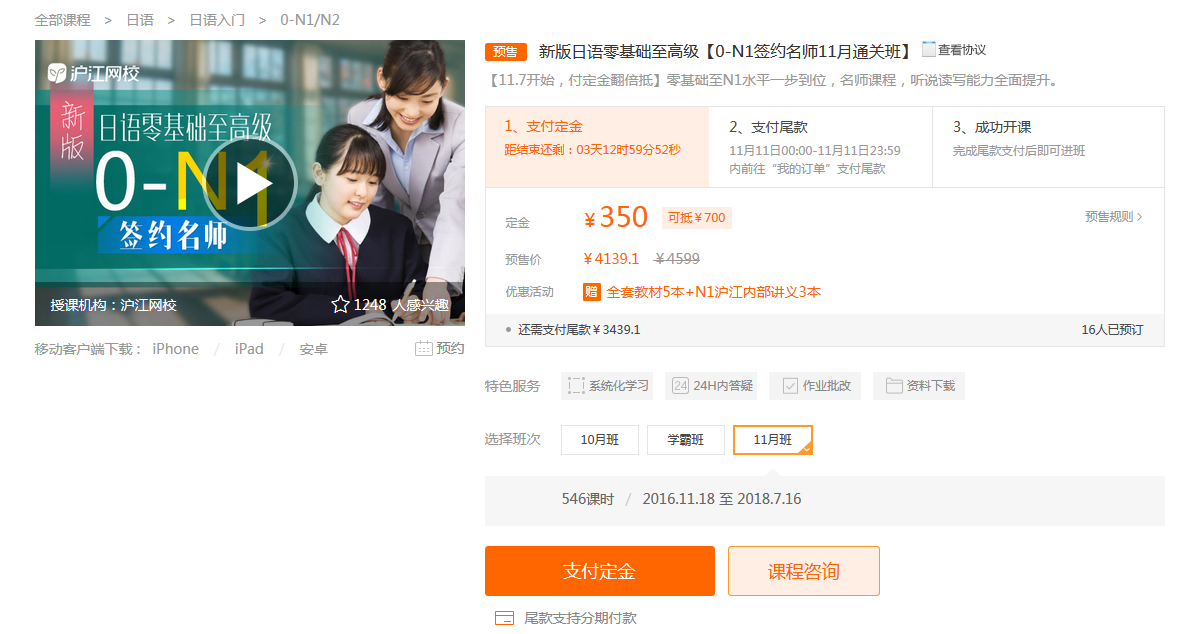Click the date range 2016.11.18 至 2018.7.16
This screenshot has width=1195, height=634.
[722, 499]
